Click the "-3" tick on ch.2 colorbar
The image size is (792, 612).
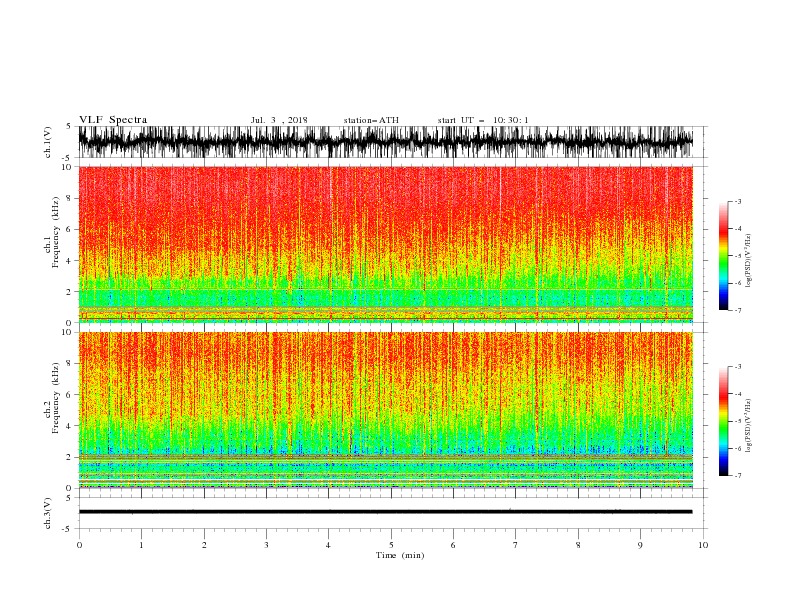(737, 367)
